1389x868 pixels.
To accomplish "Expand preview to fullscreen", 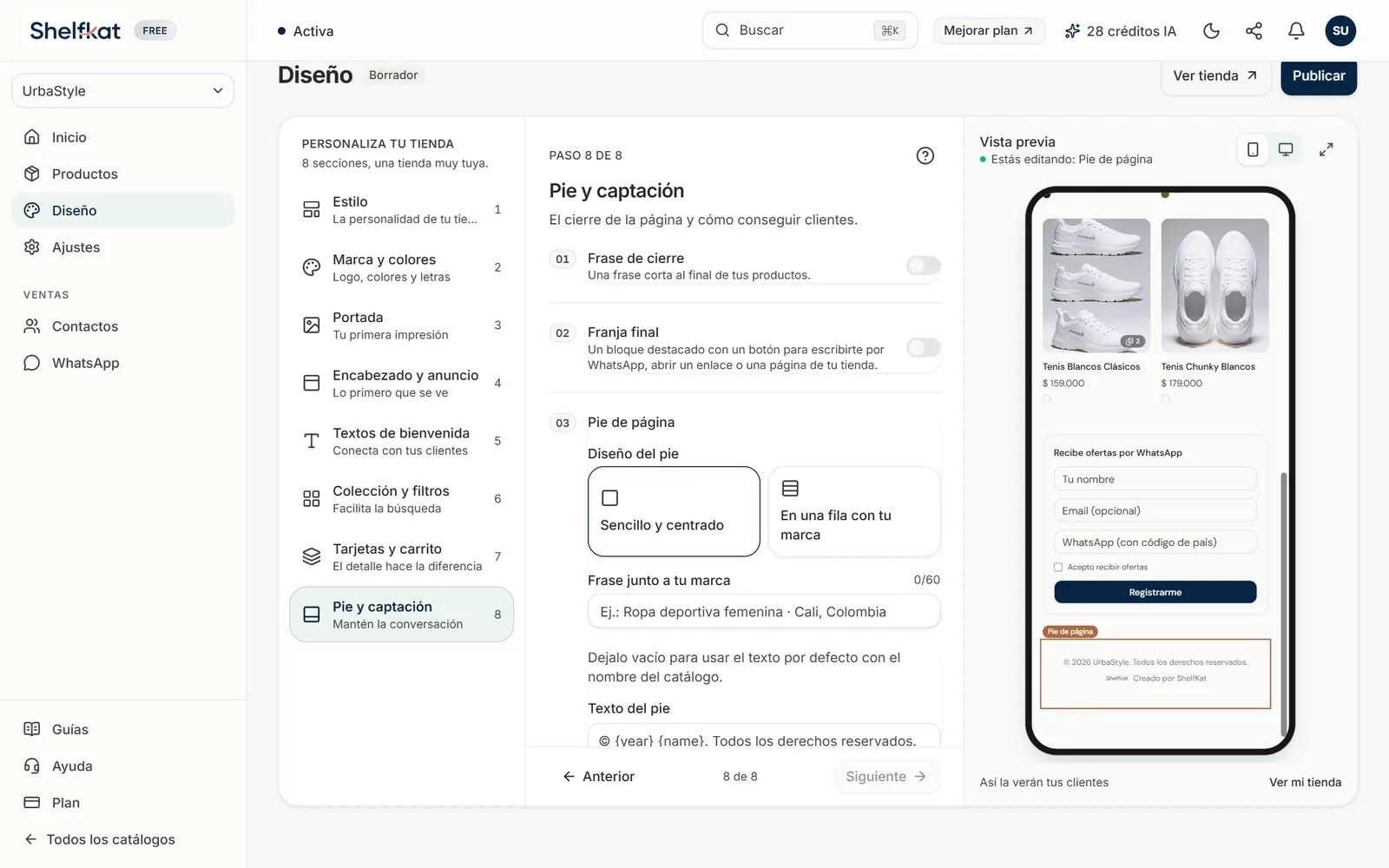I will click(x=1326, y=149).
